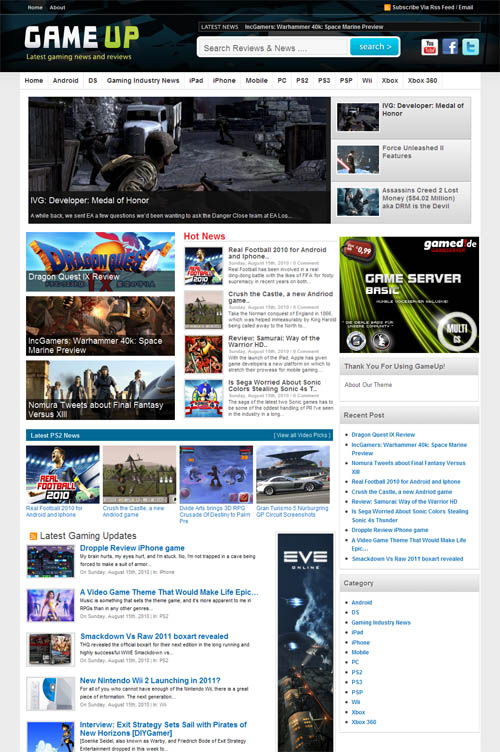Click the orange RSS icon beside Subscribe link
This screenshot has width=500, height=752.
(387, 8)
